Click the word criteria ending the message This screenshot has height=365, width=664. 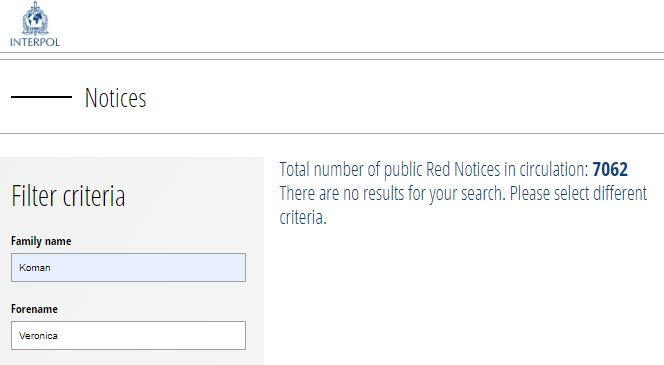(x=303, y=218)
